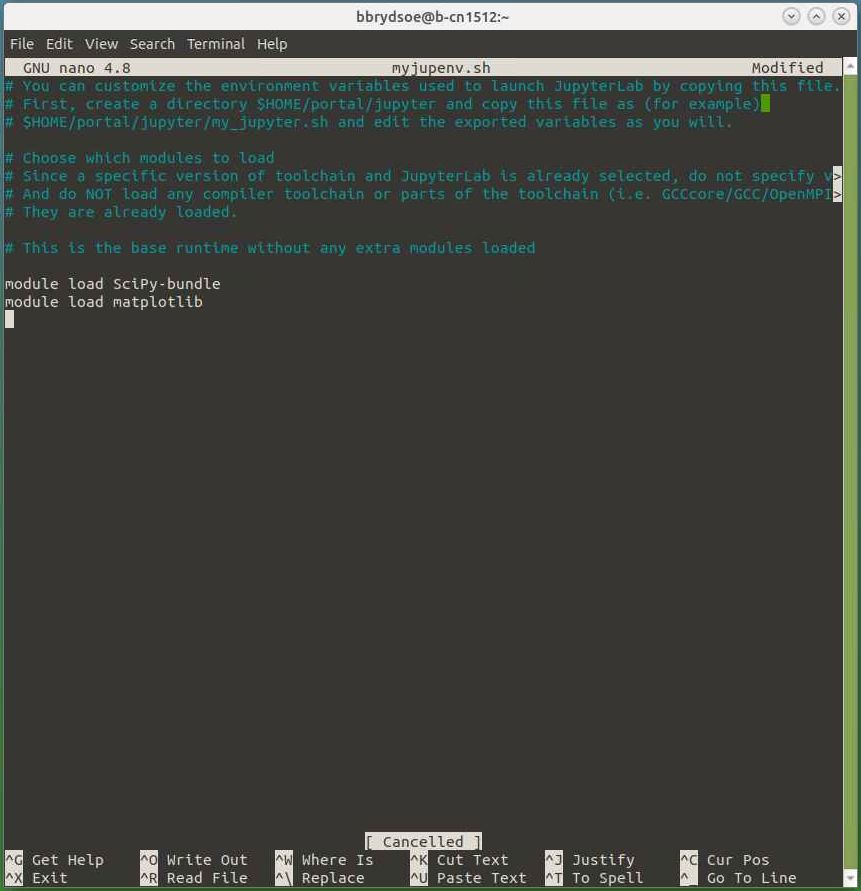The height and width of the screenshot is (891, 861).
Task: Click the '[ Cancelled ]' status message
Action: click(x=423, y=841)
